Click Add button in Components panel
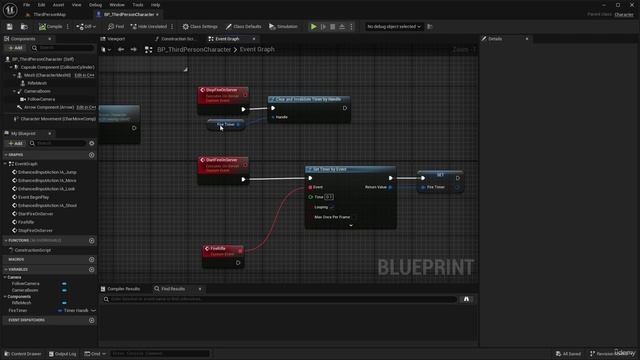Screen dimensions: 640x360 (15, 48)
